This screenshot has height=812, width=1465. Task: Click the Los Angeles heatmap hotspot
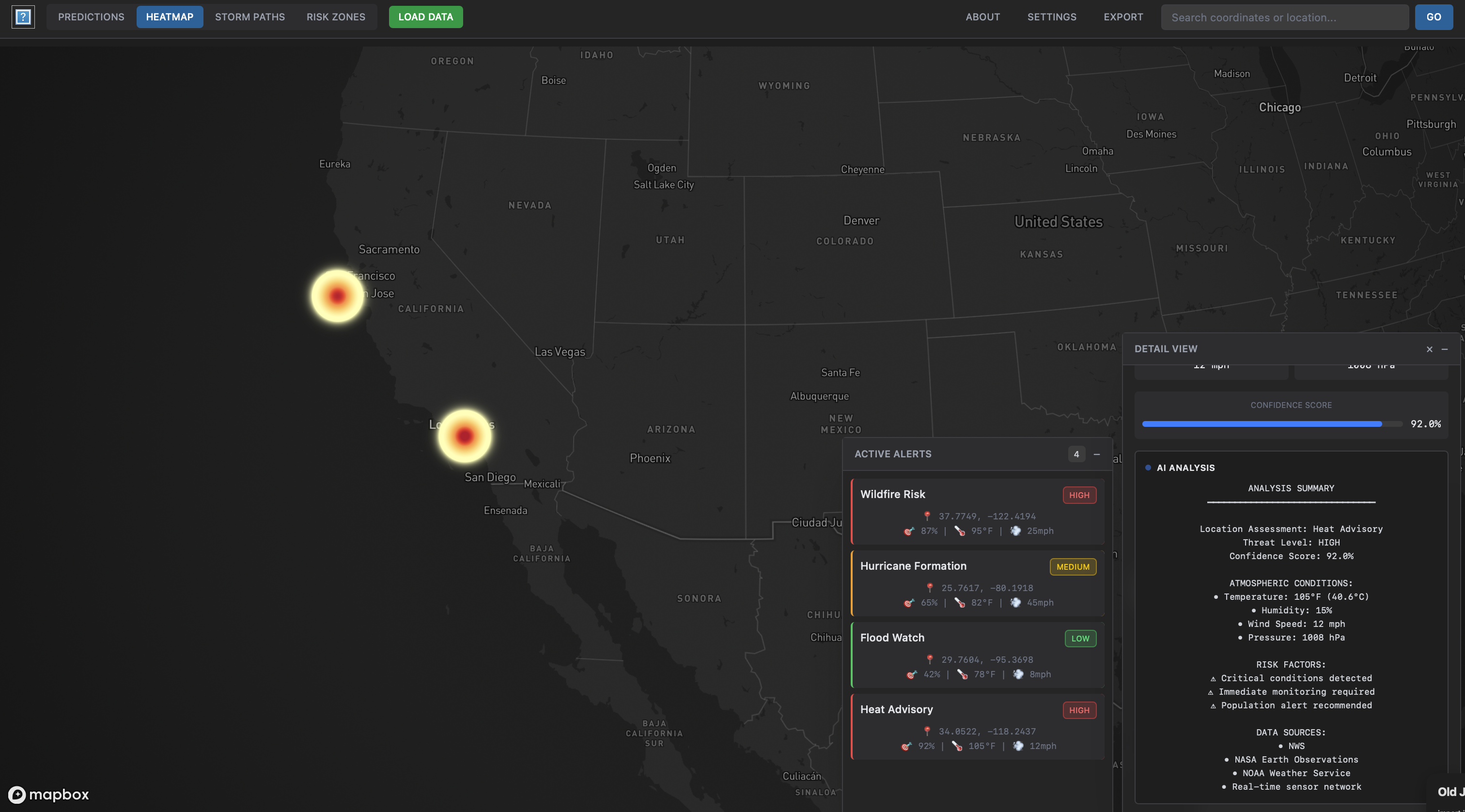tap(465, 436)
